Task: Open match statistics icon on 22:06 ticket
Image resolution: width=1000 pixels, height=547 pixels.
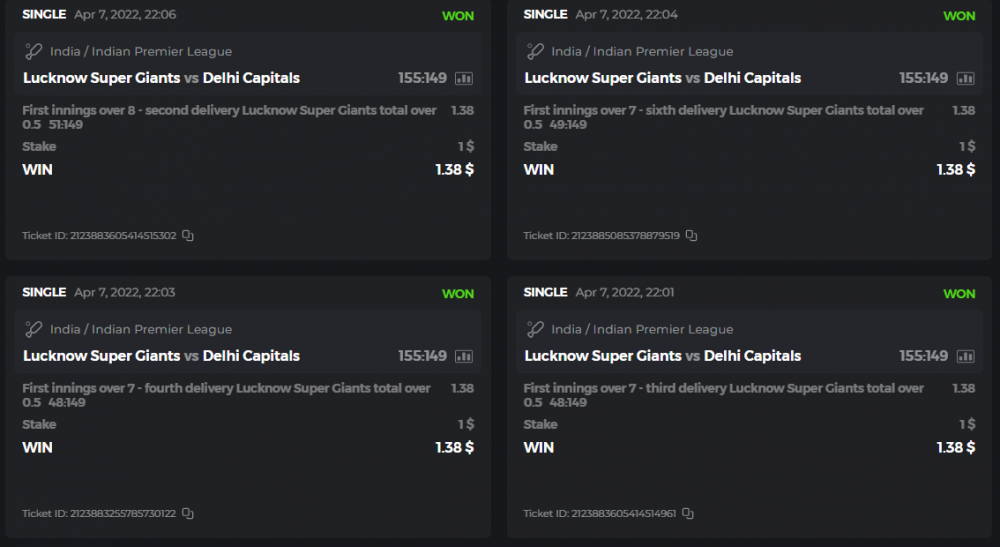Action: 464,78
